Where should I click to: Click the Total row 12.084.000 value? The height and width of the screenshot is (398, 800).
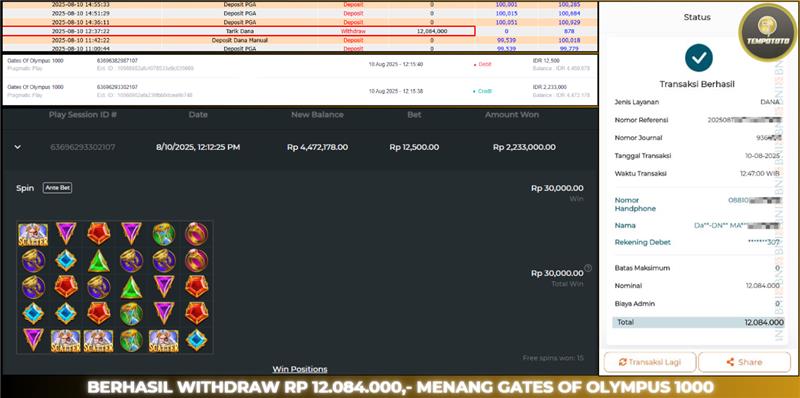(764, 322)
